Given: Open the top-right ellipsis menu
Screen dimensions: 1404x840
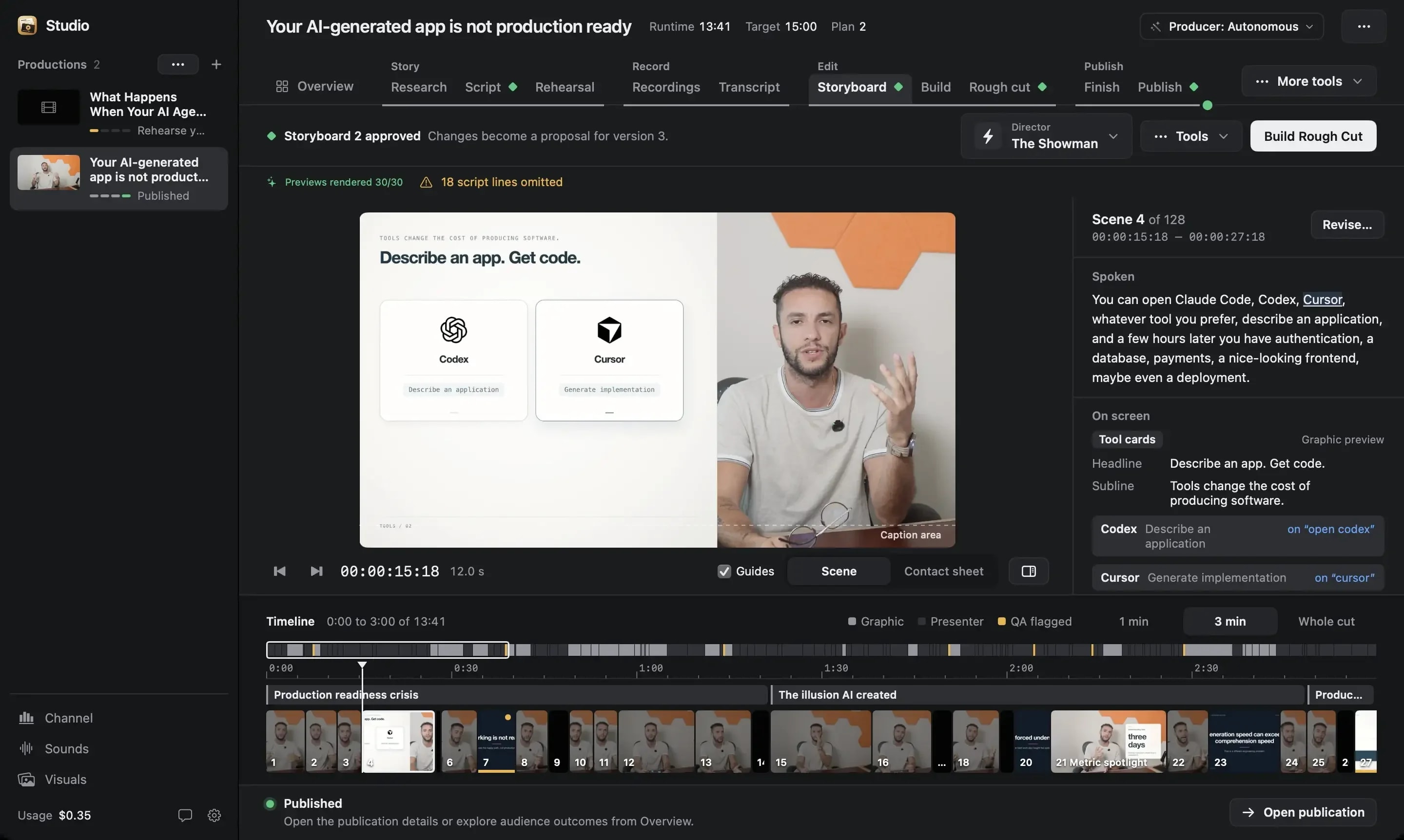Looking at the screenshot, I should click(1363, 27).
